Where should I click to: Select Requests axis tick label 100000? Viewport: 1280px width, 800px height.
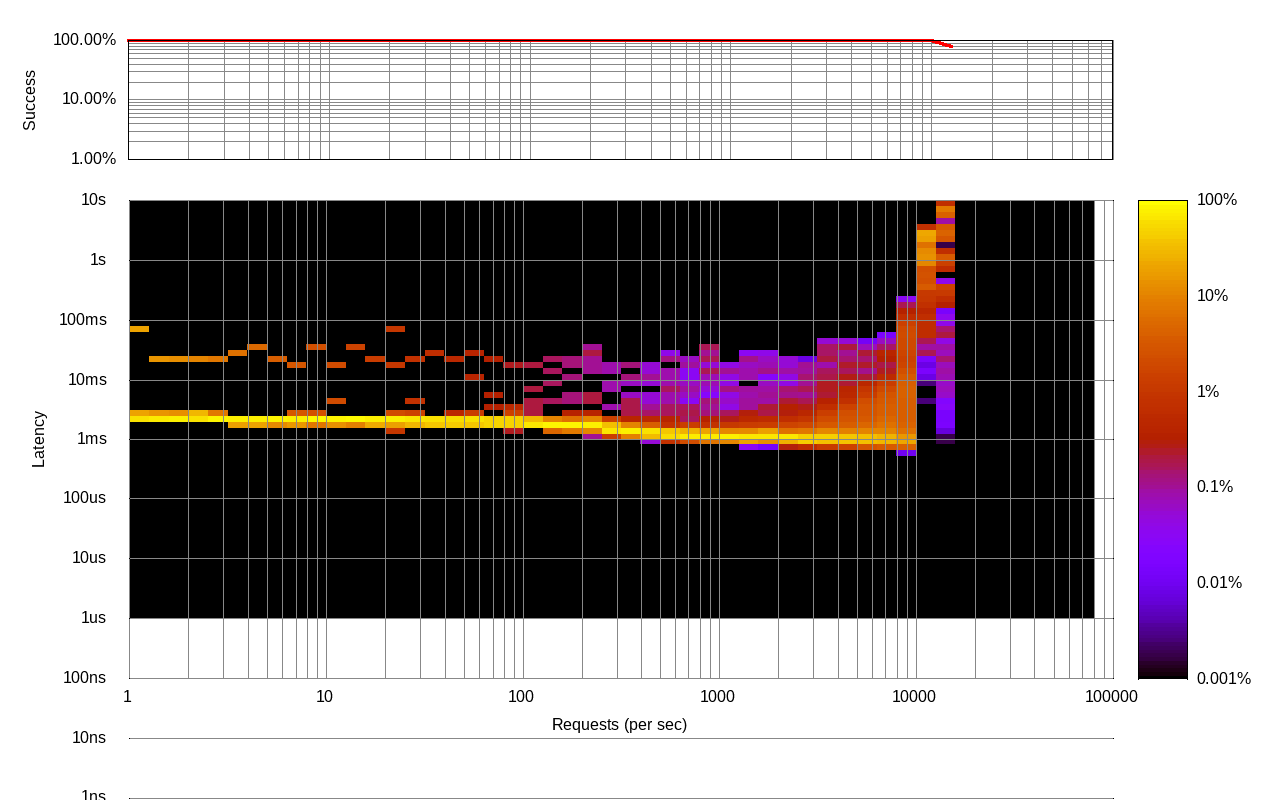click(1111, 697)
